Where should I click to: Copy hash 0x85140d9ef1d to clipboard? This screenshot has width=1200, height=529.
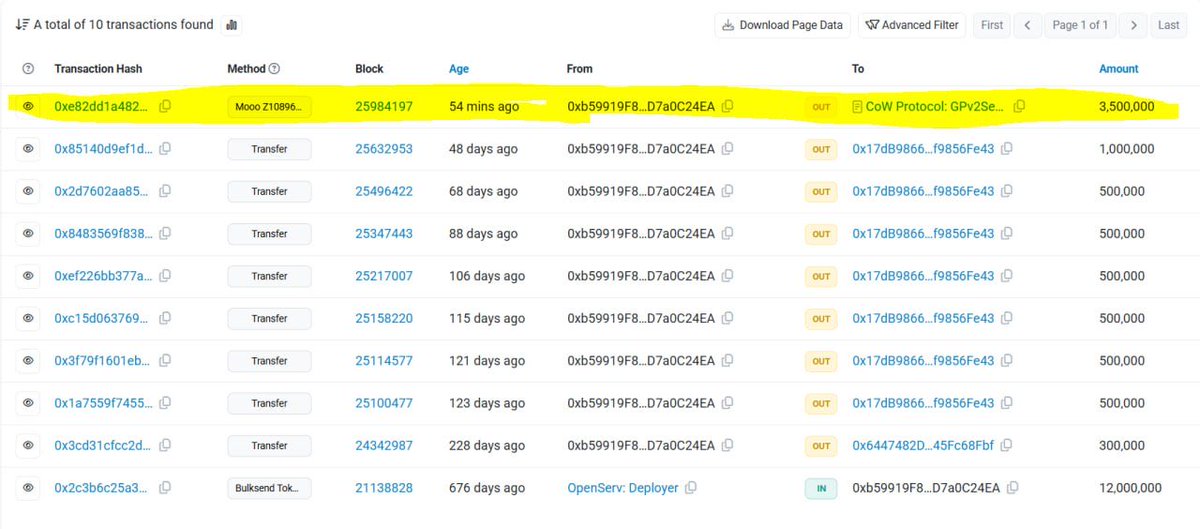pos(165,149)
